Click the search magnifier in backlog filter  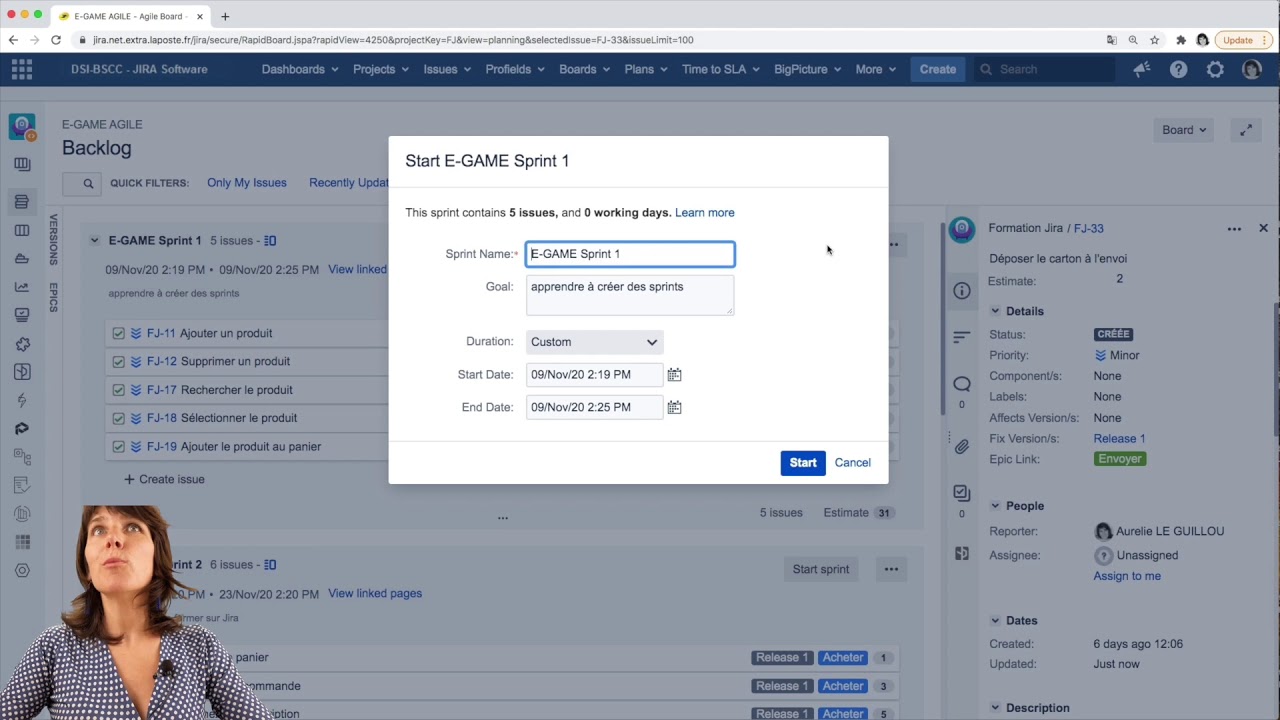tap(88, 183)
